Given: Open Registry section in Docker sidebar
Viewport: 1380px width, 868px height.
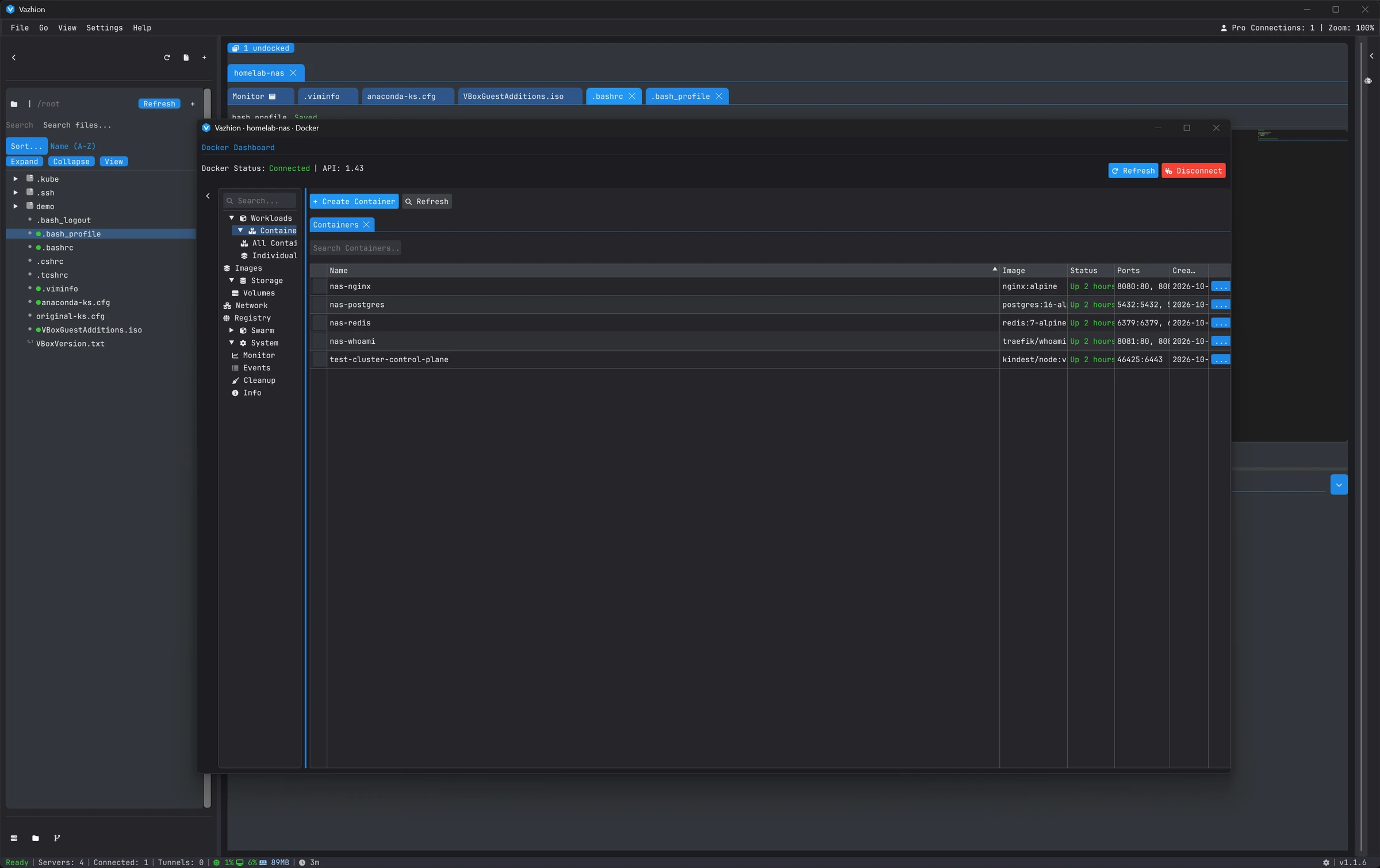Looking at the screenshot, I should click(247, 318).
